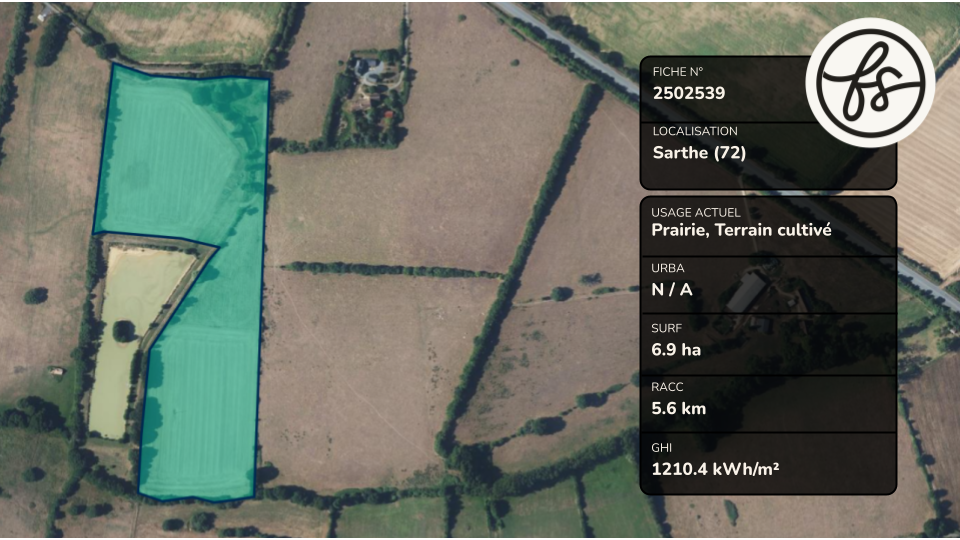
Task: Select the '5.6 km' connection distance
Action: [678, 408]
